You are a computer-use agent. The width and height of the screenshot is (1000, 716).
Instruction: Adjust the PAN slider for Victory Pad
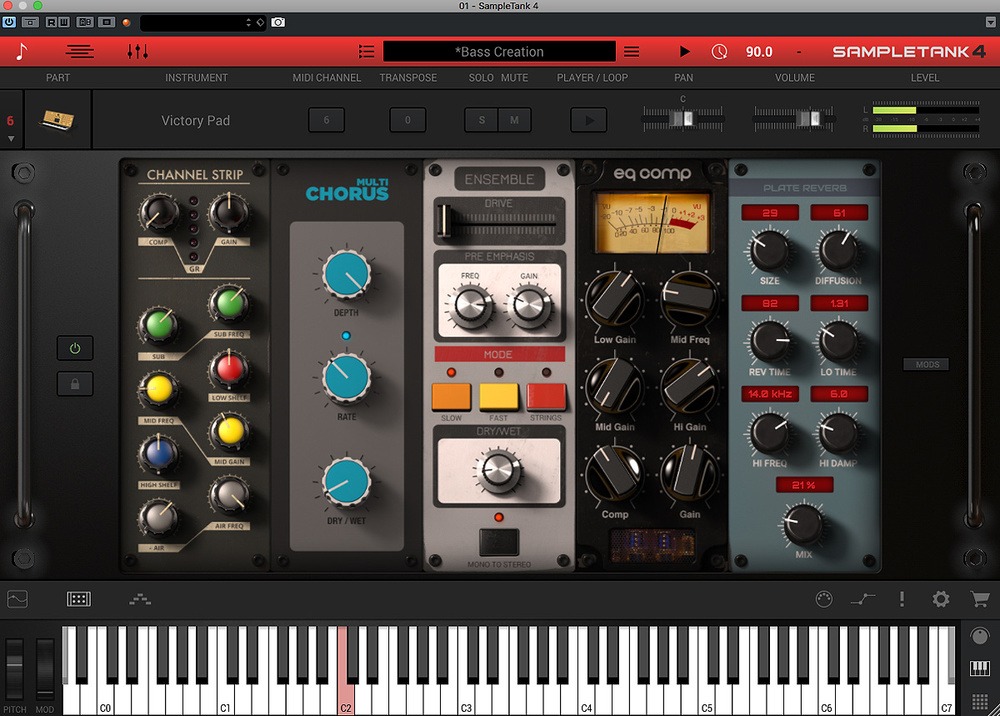[683, 117]
